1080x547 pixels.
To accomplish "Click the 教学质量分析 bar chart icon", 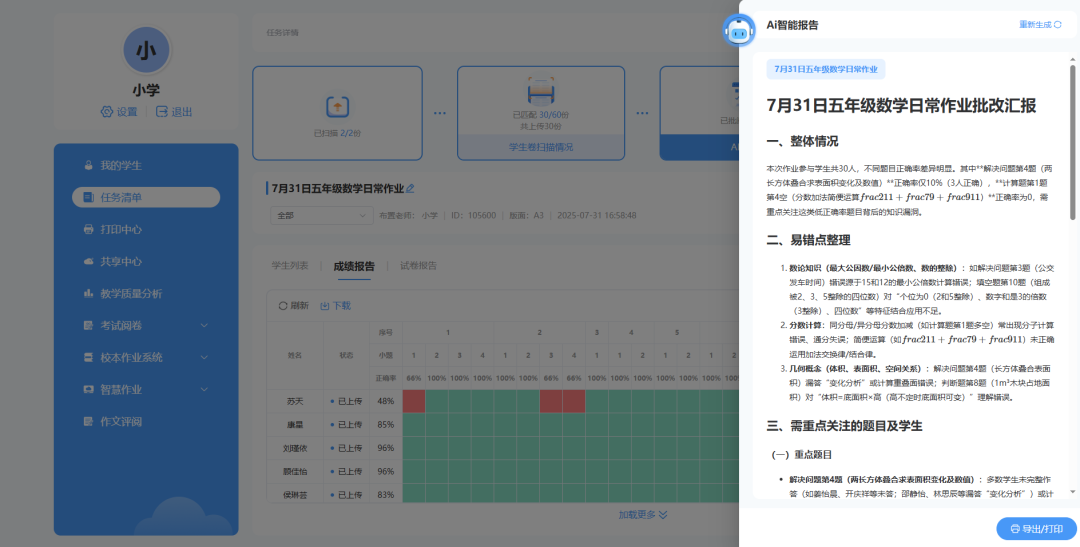I will click(88, 293).
